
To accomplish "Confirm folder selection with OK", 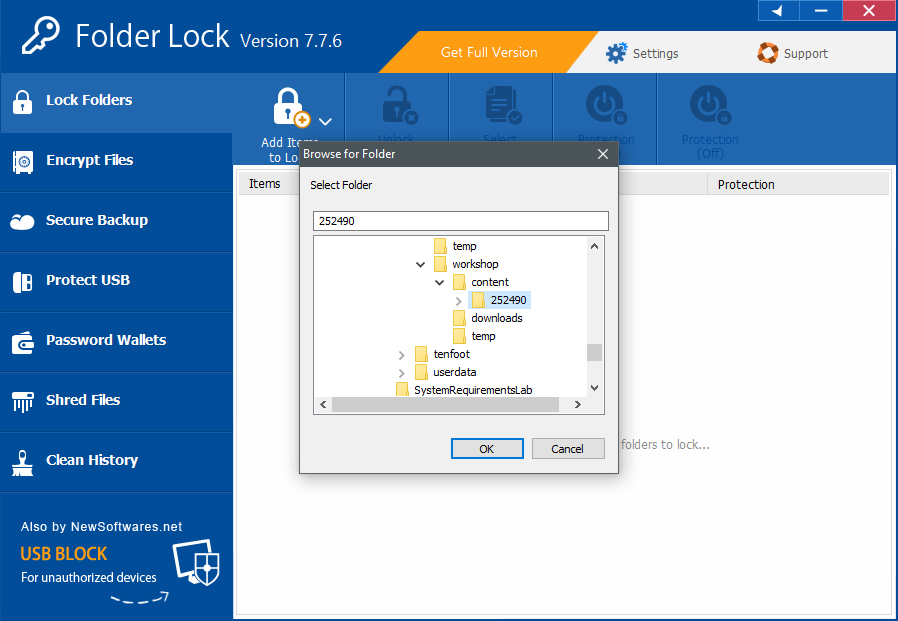I will pos(487,449).
